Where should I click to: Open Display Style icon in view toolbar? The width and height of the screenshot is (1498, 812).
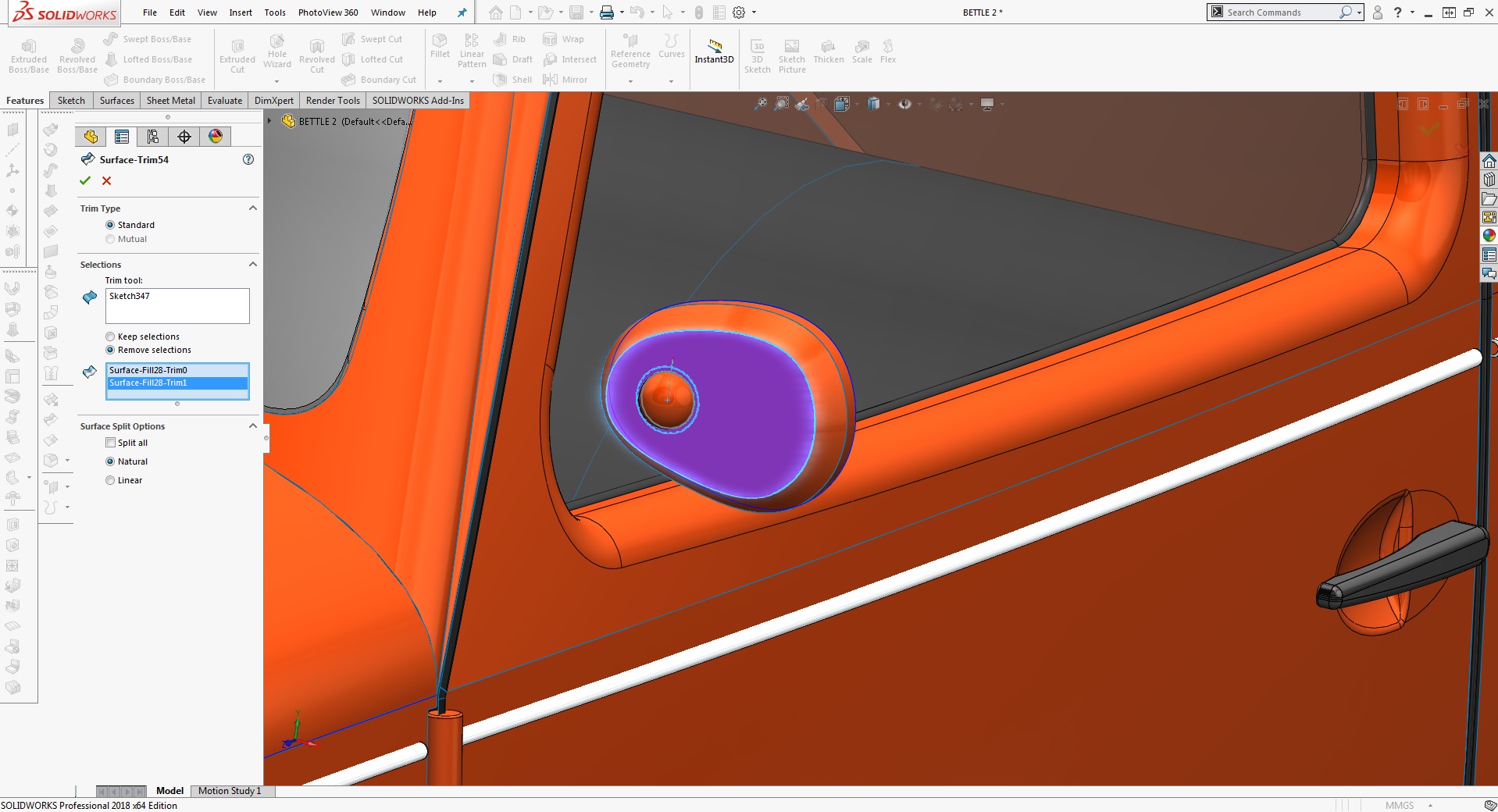tap(873, 104)
